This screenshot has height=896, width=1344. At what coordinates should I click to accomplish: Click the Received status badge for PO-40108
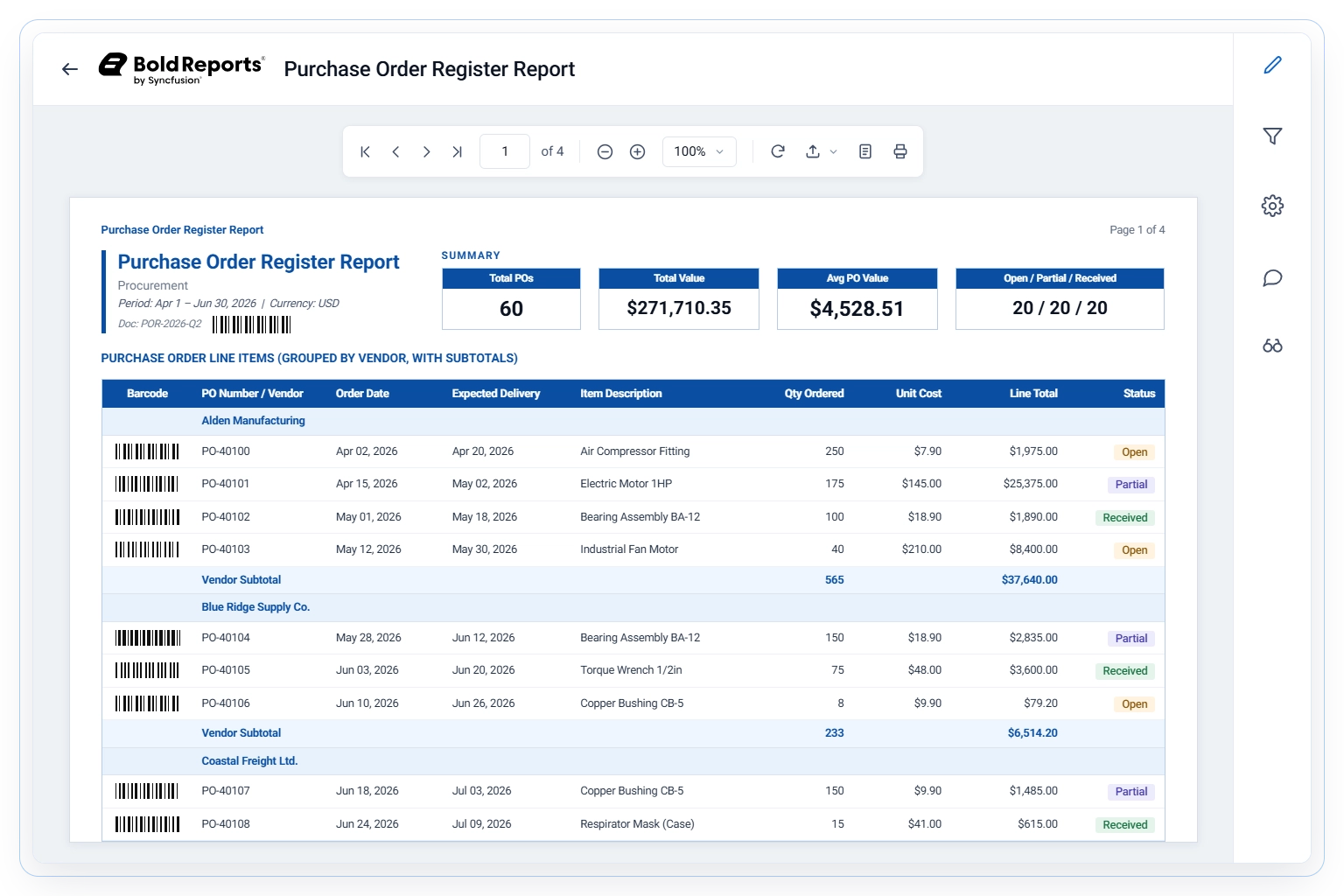pyautogui.click(x=1125, y=825)
